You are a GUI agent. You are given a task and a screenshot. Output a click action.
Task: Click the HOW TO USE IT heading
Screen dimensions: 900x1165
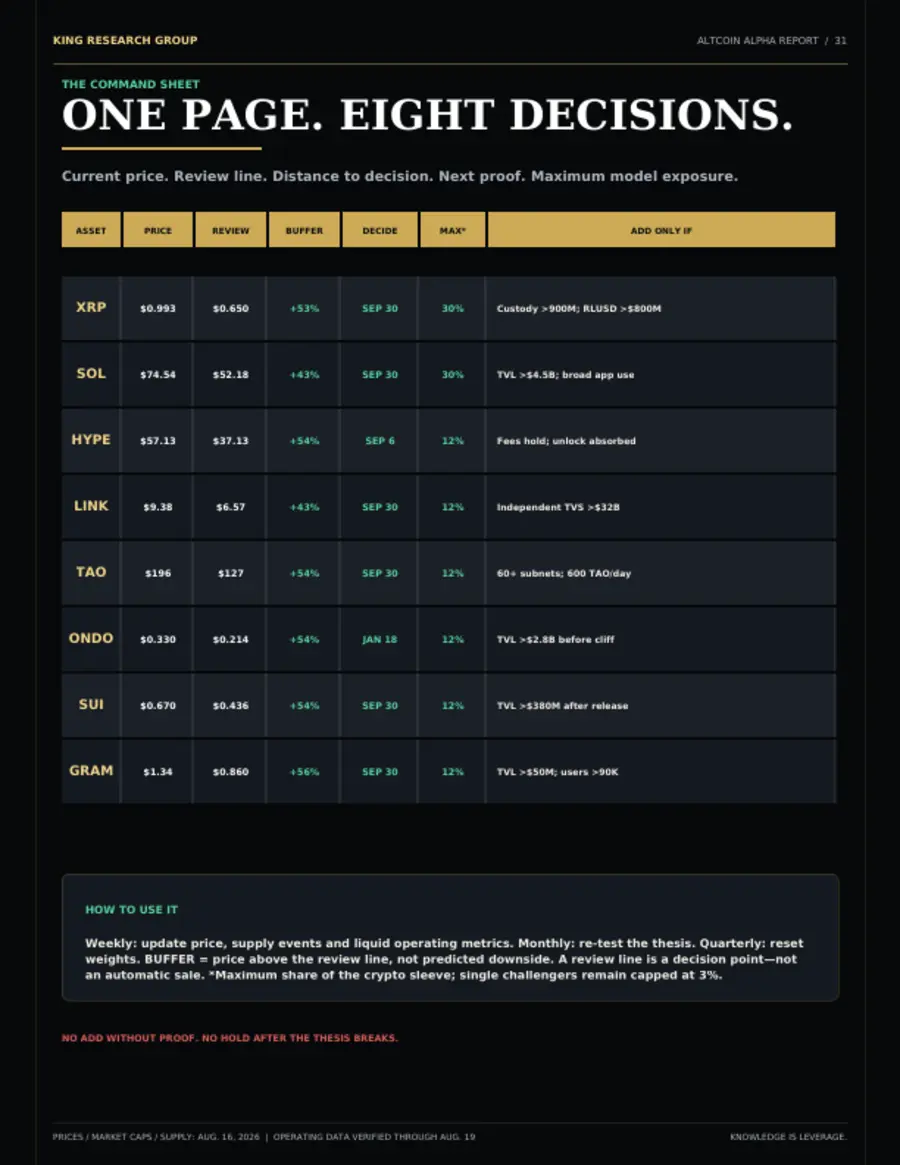[x=132, y=909]
